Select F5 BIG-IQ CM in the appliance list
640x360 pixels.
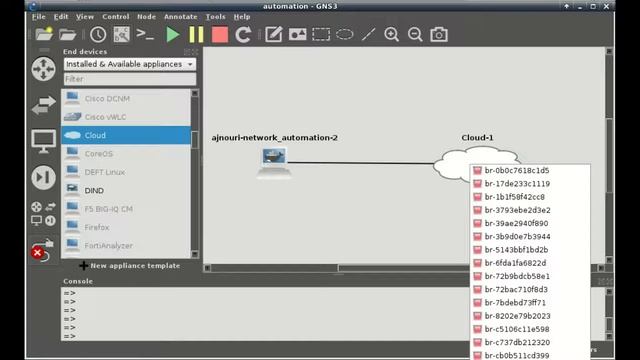click(x=126, y=209)
